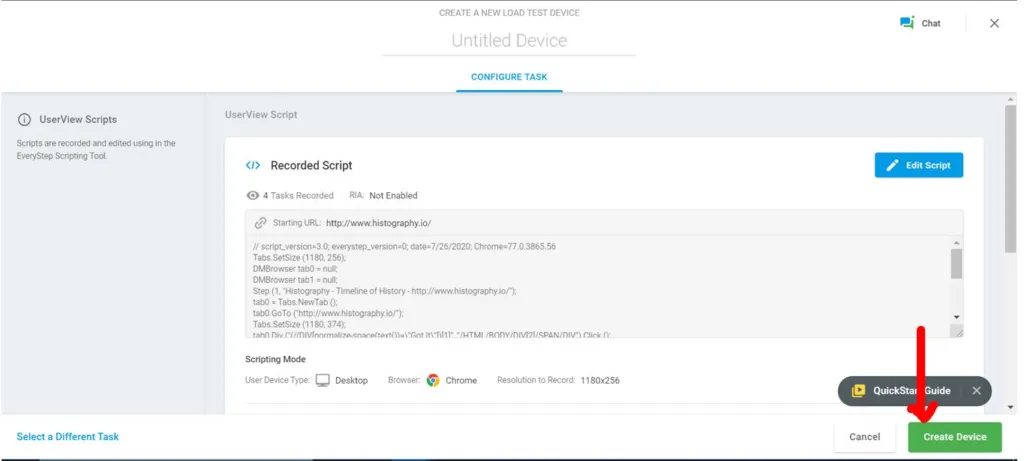Viewport: 1024px width, 461px height.
Task: Close the Create New Load Test Device dialog
Action: click(994, 24)
